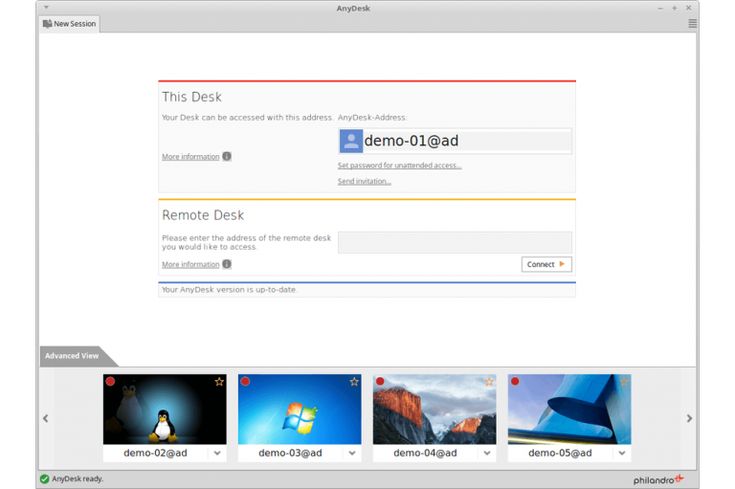
Task: Minimize the AnyDesk window
Action: tap(660, 8)
